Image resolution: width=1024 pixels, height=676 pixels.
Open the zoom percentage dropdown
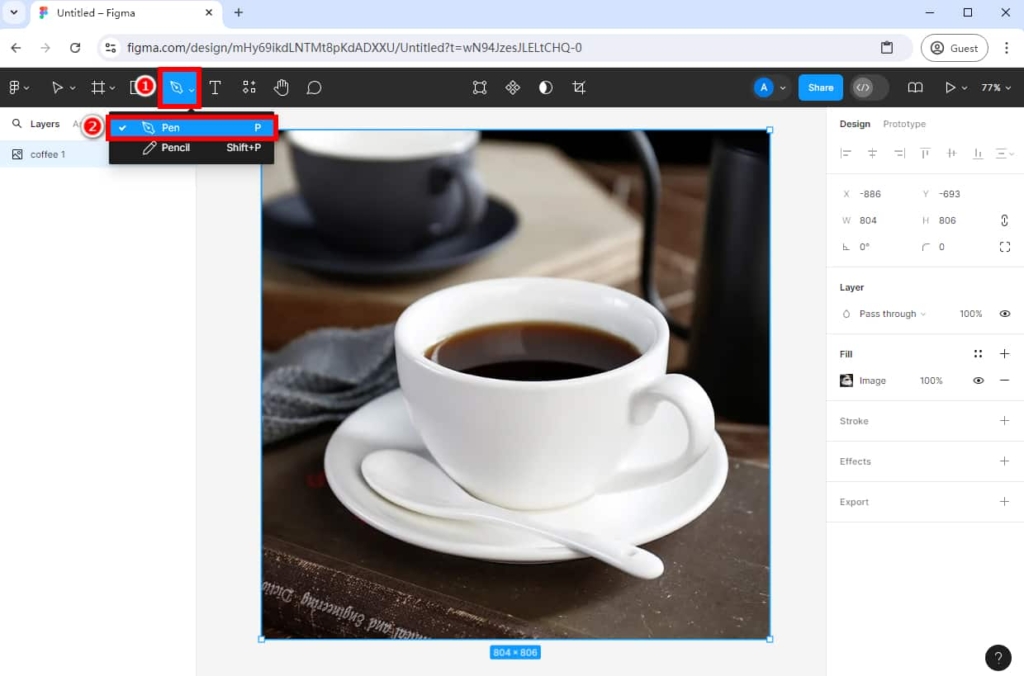pos(997,87)
